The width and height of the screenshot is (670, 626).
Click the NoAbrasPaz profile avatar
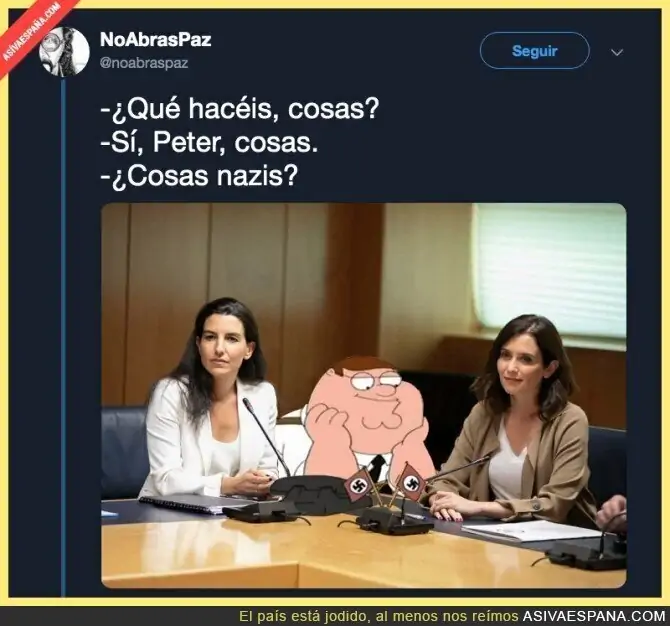click(x=64, y=52)
